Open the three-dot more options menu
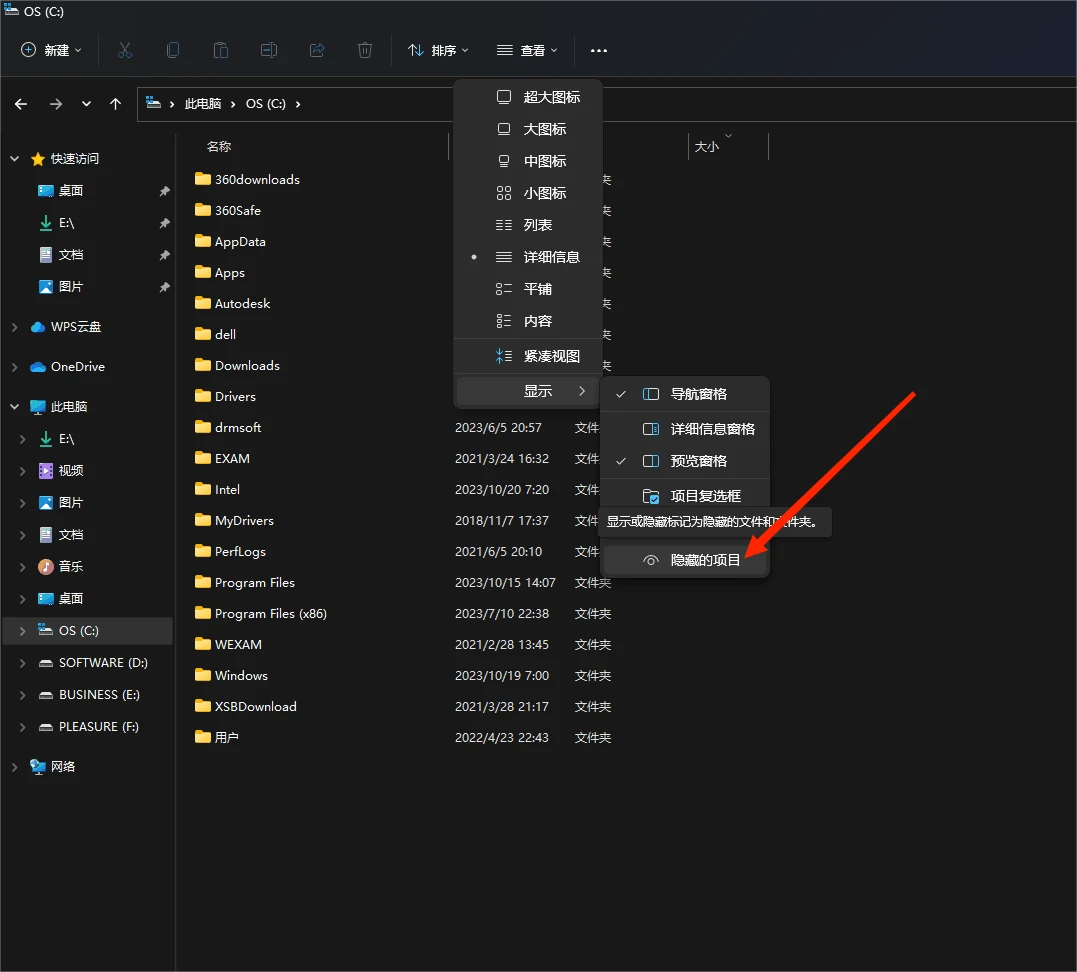The image size is (1077, 972). [x=598, y=50]
